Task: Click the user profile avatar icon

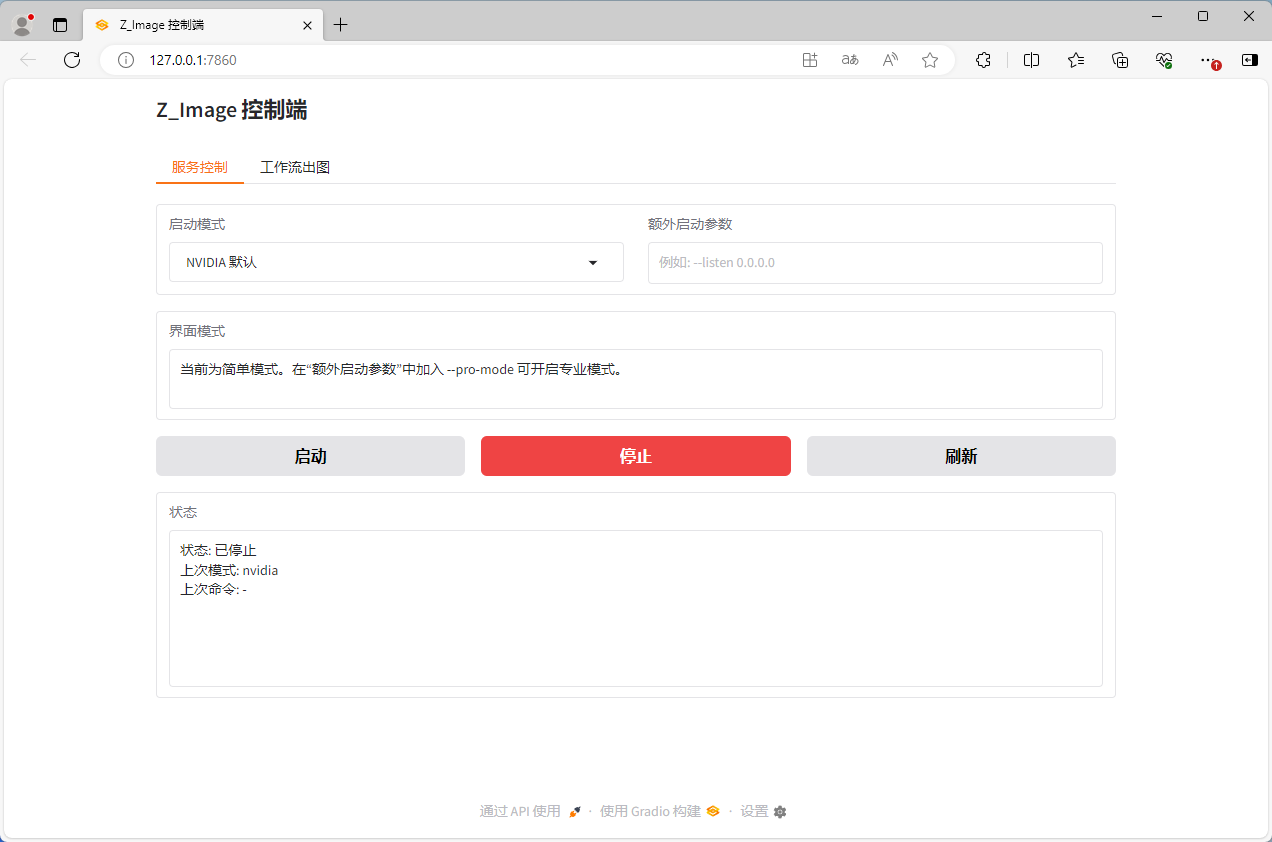Action: coord(22,25)
